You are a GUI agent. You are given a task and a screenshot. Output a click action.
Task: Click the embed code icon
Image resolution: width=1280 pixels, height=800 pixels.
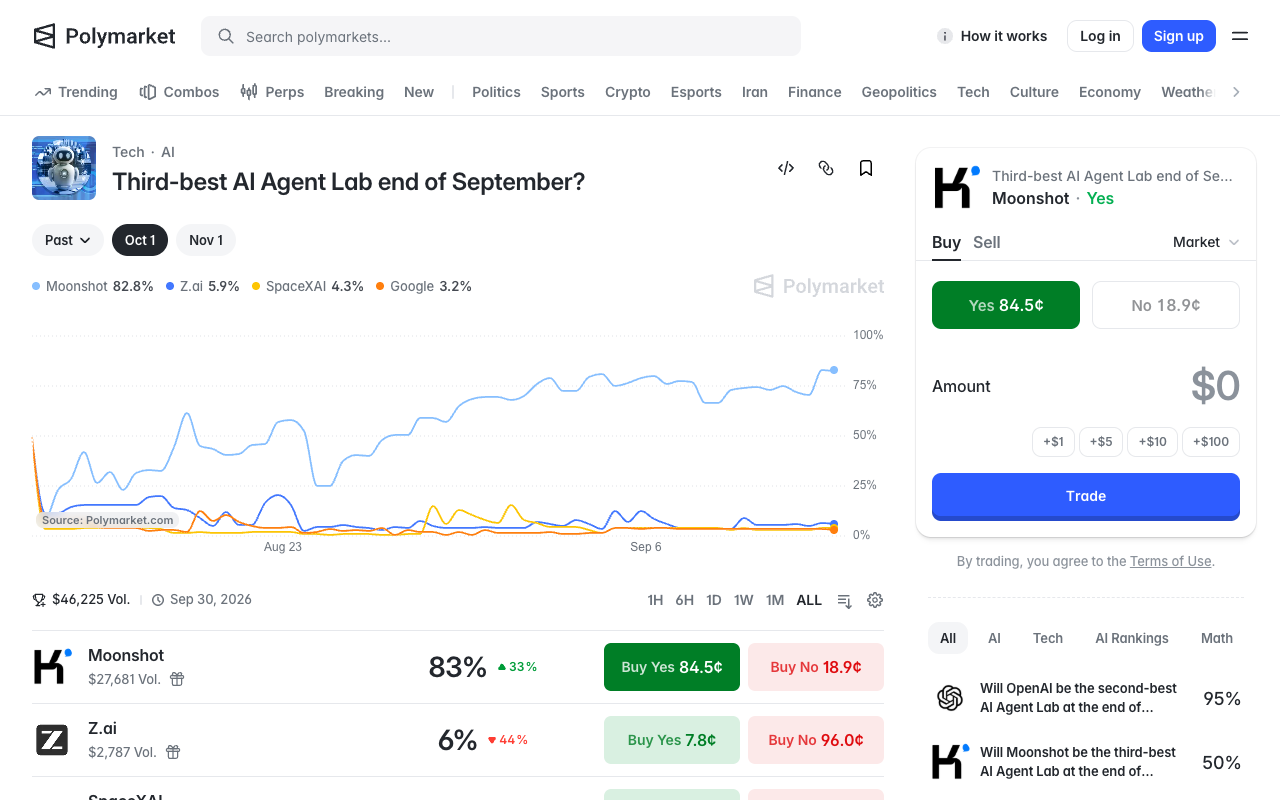786,168
